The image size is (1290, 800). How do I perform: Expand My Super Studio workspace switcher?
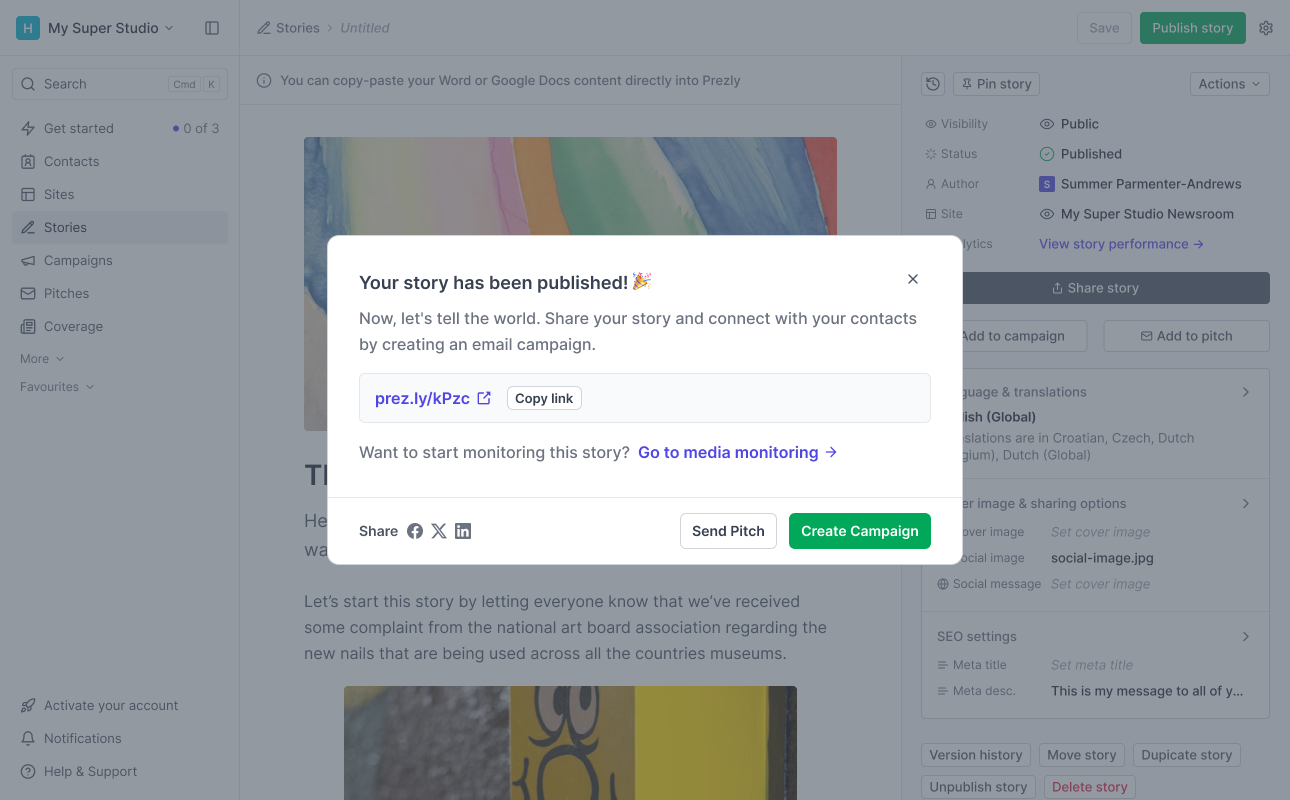(96, 28)
